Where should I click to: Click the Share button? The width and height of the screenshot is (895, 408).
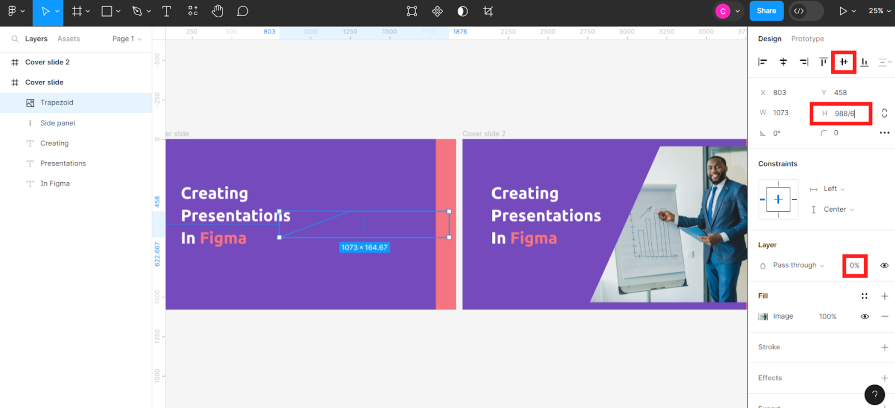(x=766, y=11)
